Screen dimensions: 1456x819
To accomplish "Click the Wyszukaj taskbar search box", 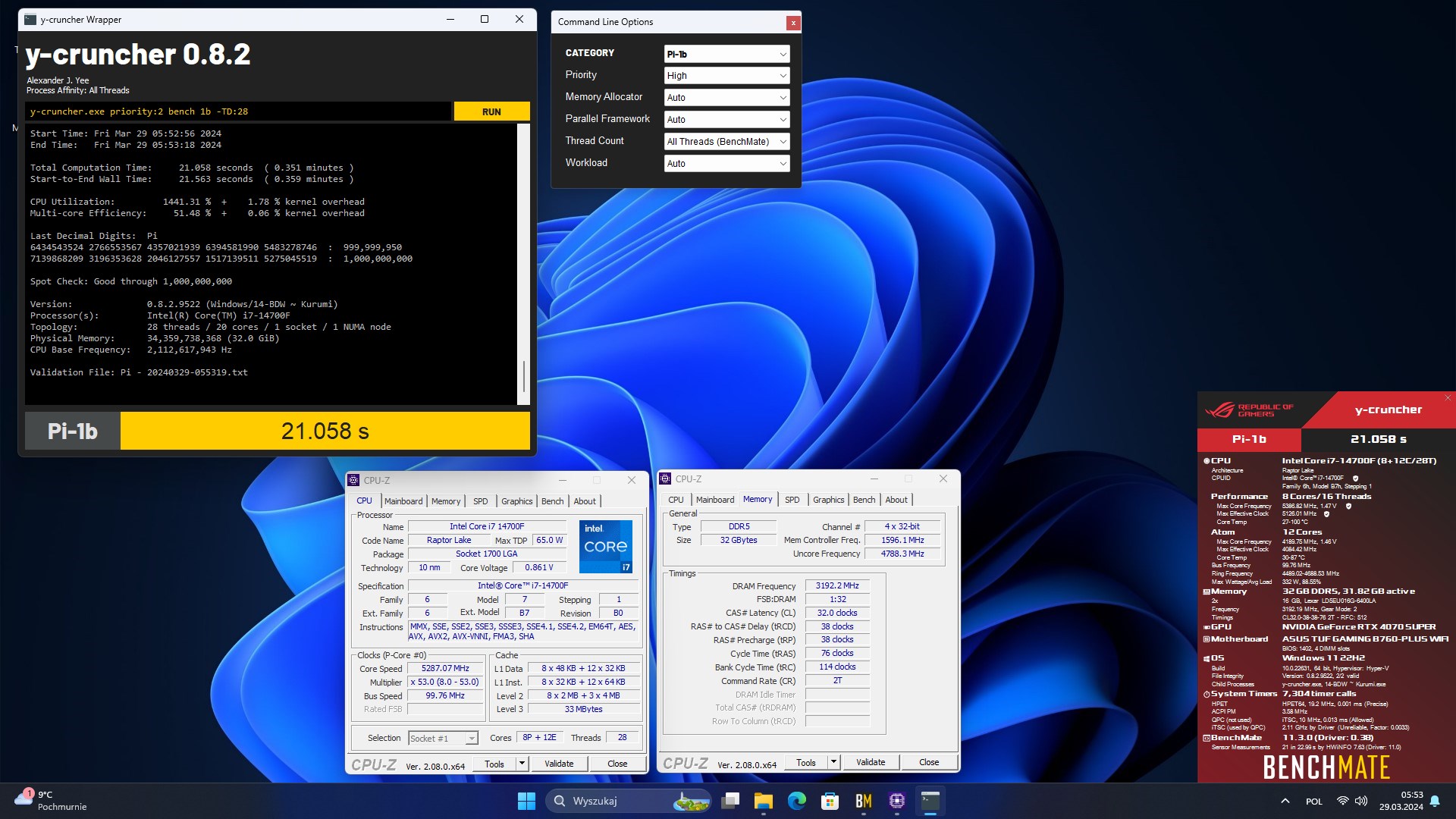I will tap(629, 801).
